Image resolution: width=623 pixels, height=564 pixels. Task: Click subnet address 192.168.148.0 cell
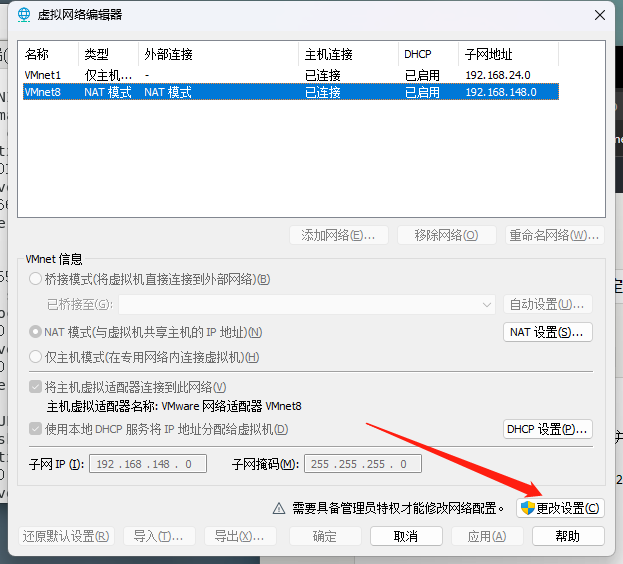(x=501, y=92)
